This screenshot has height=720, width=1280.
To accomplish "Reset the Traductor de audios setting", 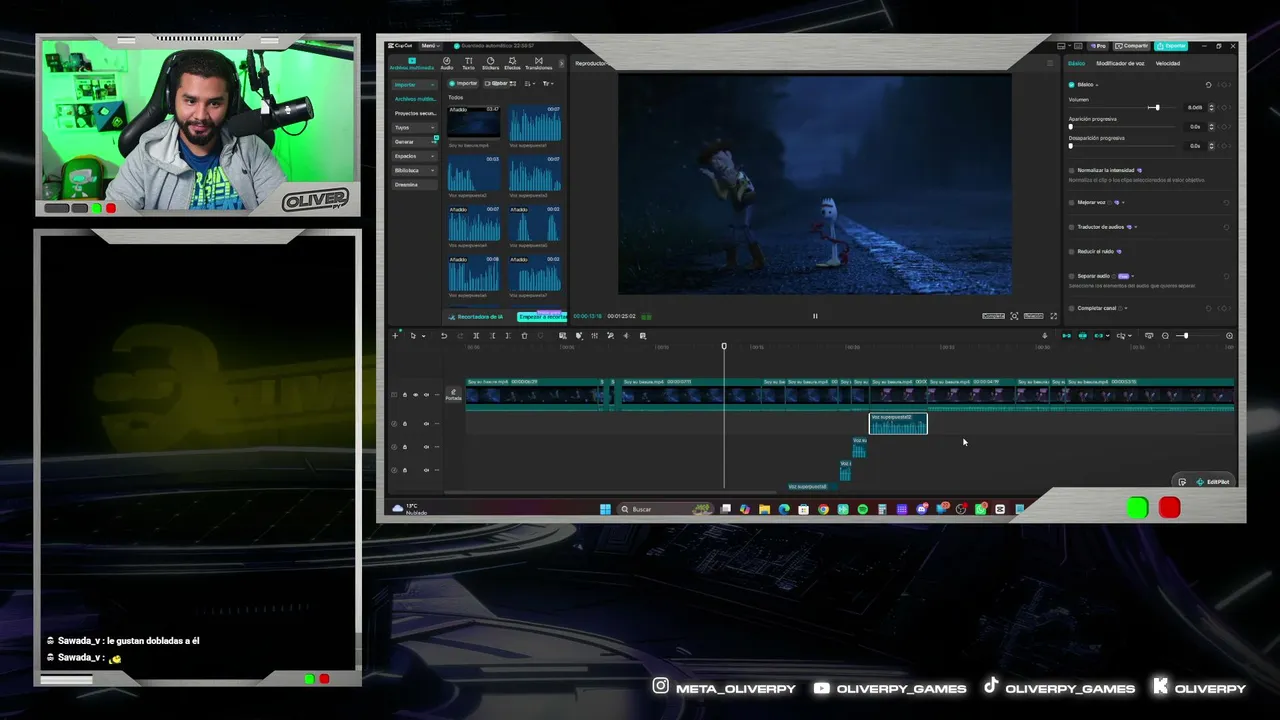I will click(1227, 227).
